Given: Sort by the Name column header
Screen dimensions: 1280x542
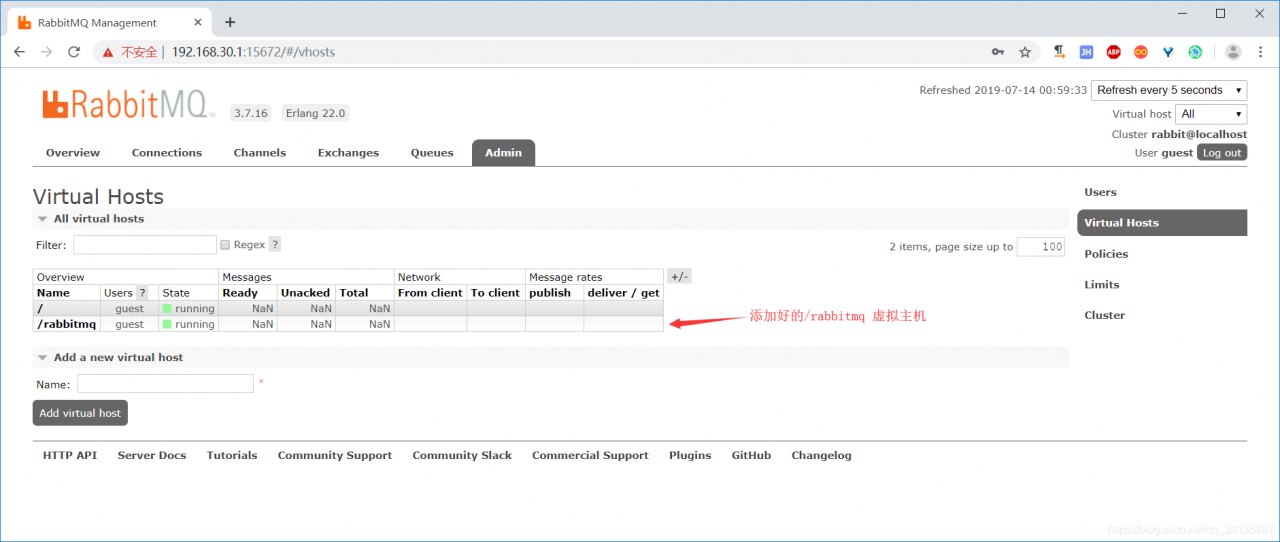Looking at the screenshot, I should point(53,293).
